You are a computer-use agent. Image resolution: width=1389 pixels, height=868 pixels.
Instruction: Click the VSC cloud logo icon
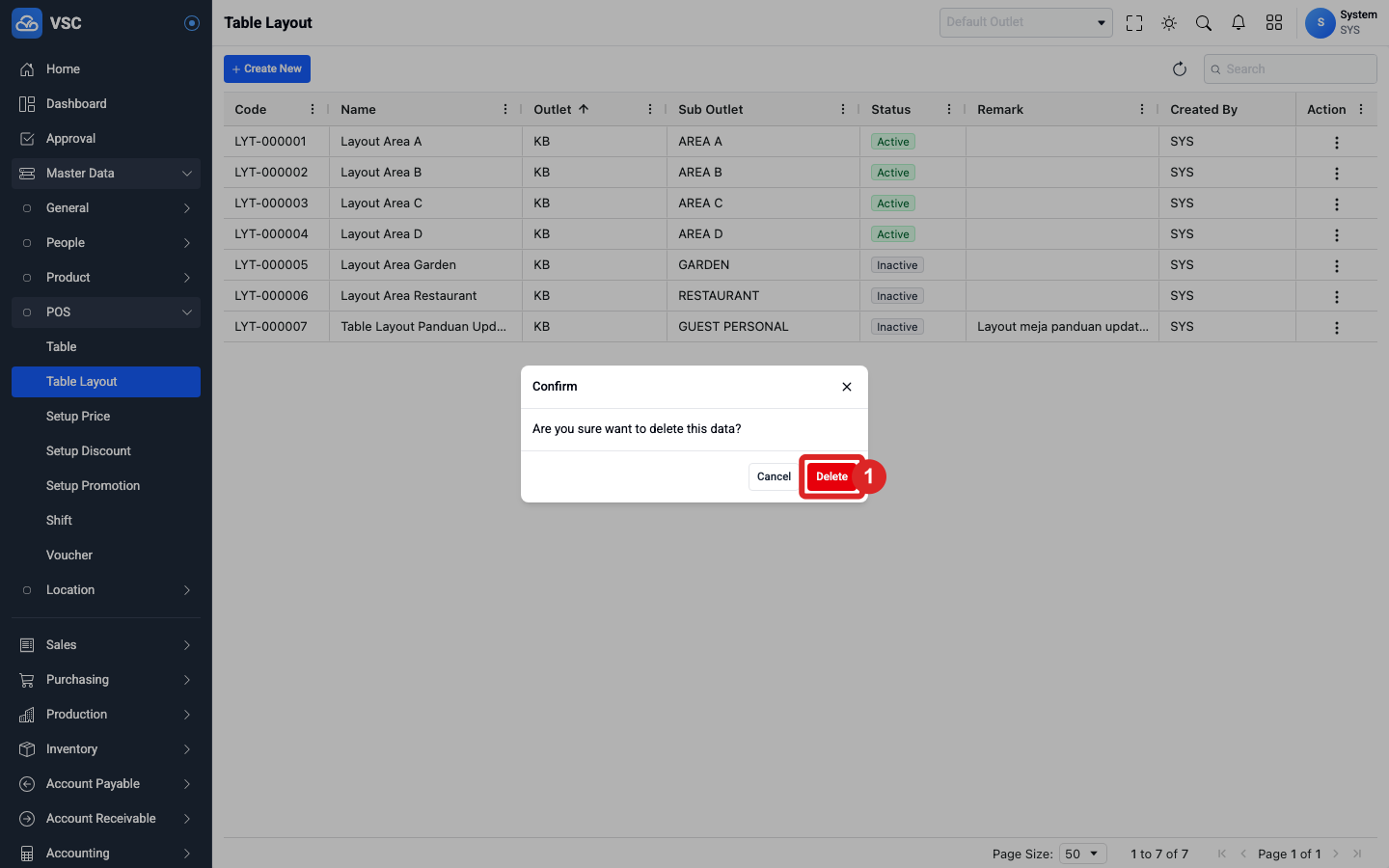[x=27, y=23]
